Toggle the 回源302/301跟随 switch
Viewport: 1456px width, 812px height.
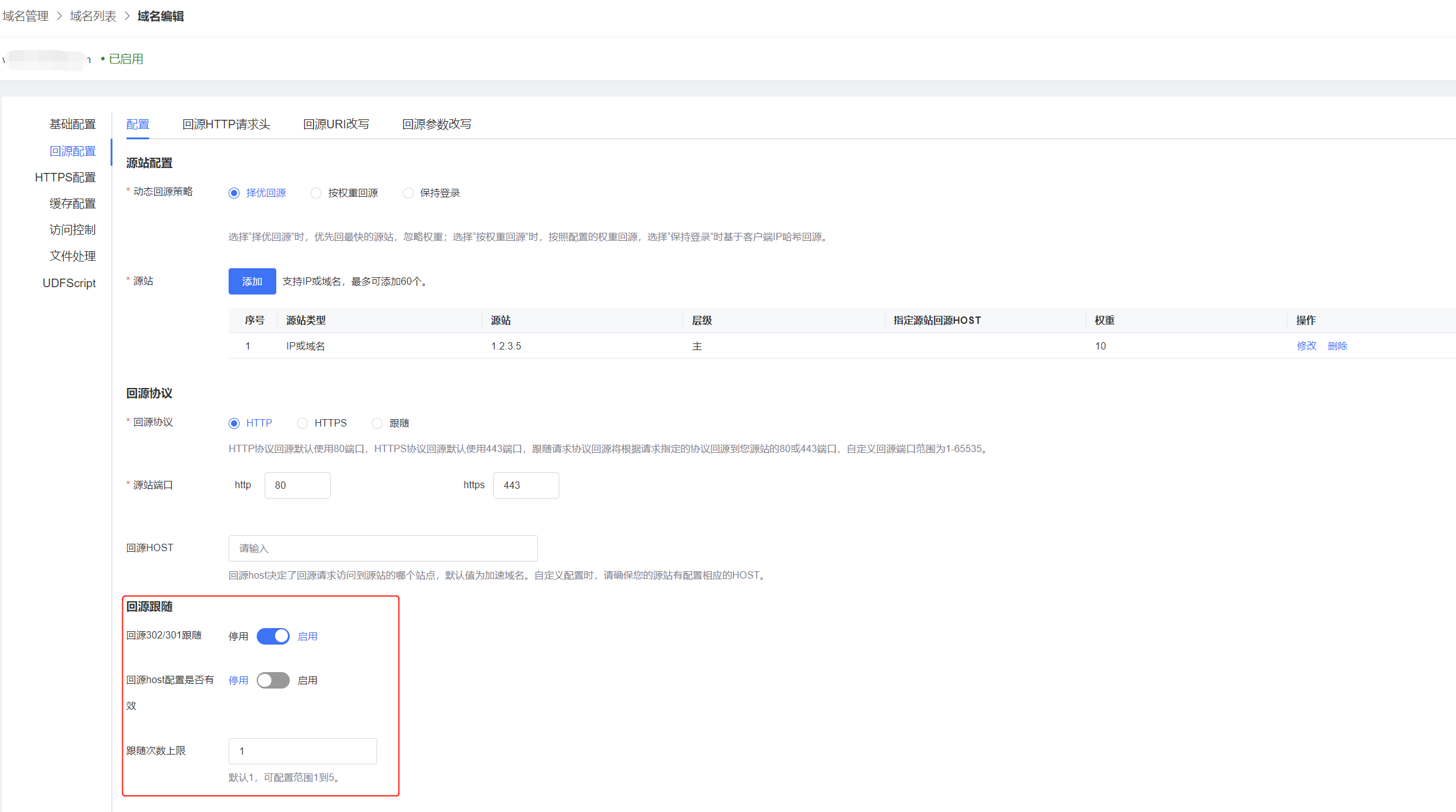click(273, 636)
